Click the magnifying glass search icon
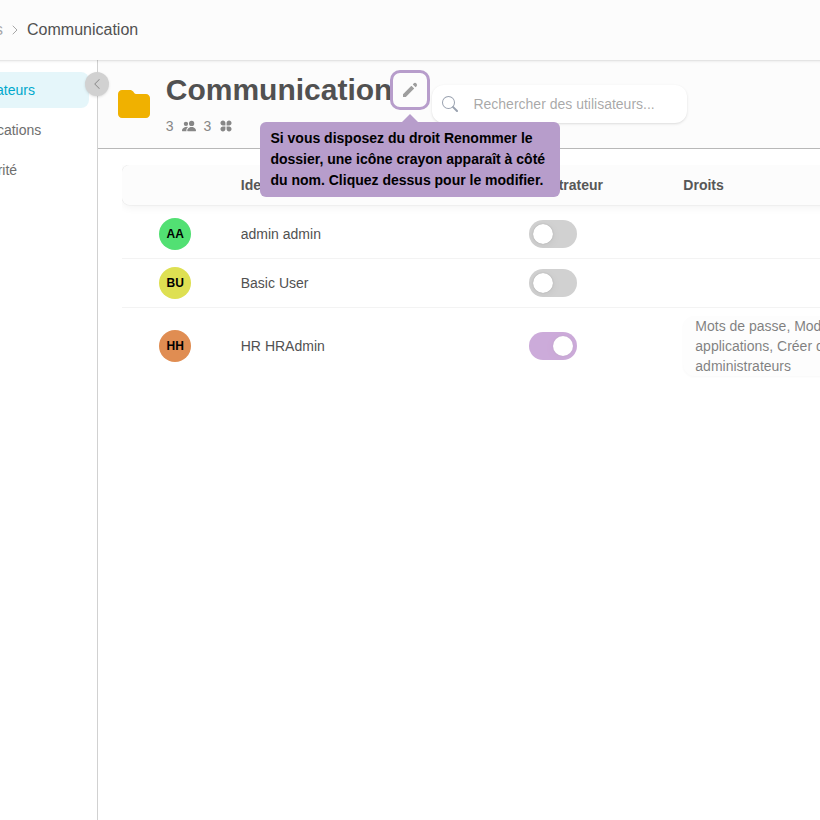Screen dimensions: 820x820 [x=450, y=104]
